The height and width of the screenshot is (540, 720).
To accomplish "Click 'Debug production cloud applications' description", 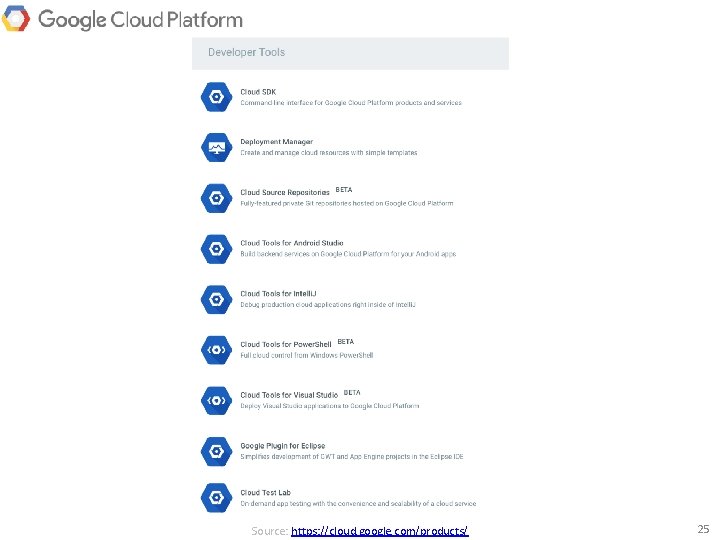I will [x=328, y=304].
